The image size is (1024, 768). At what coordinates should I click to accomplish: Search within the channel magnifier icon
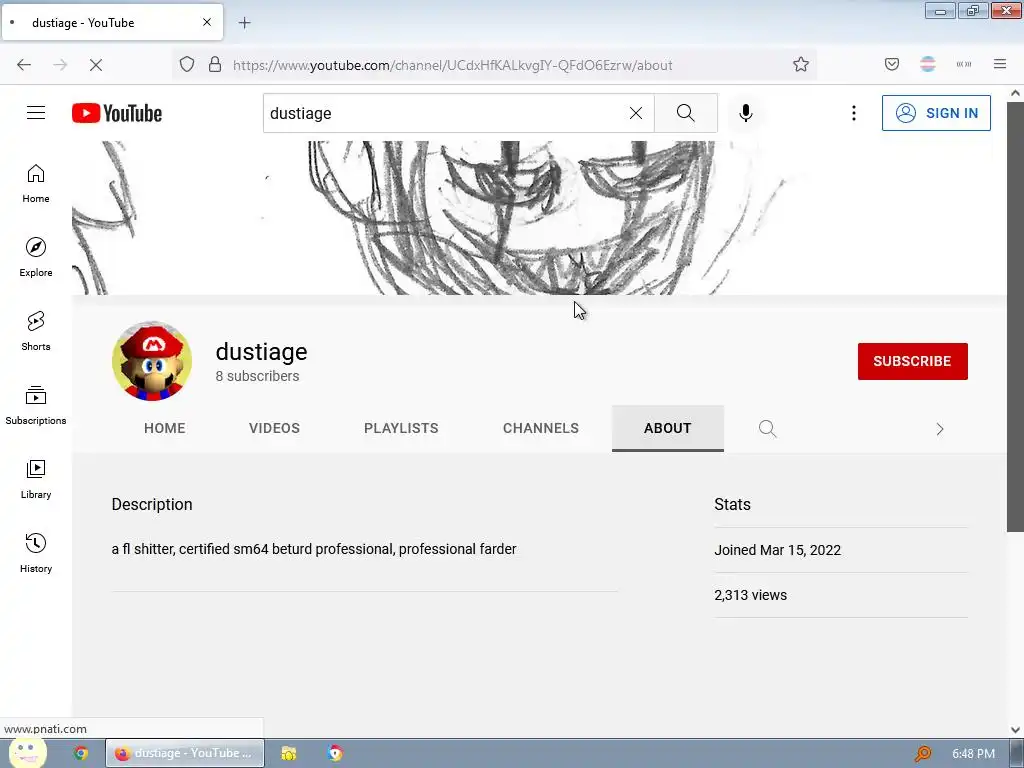coord(767,428)
